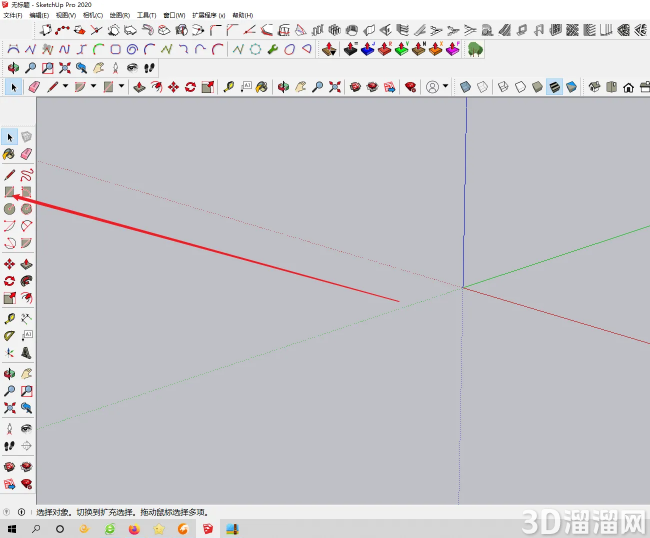650x538 pixels.
Task: Select the Rotated Rectangle tool in left palette
Action: click(x=26, y=192)
